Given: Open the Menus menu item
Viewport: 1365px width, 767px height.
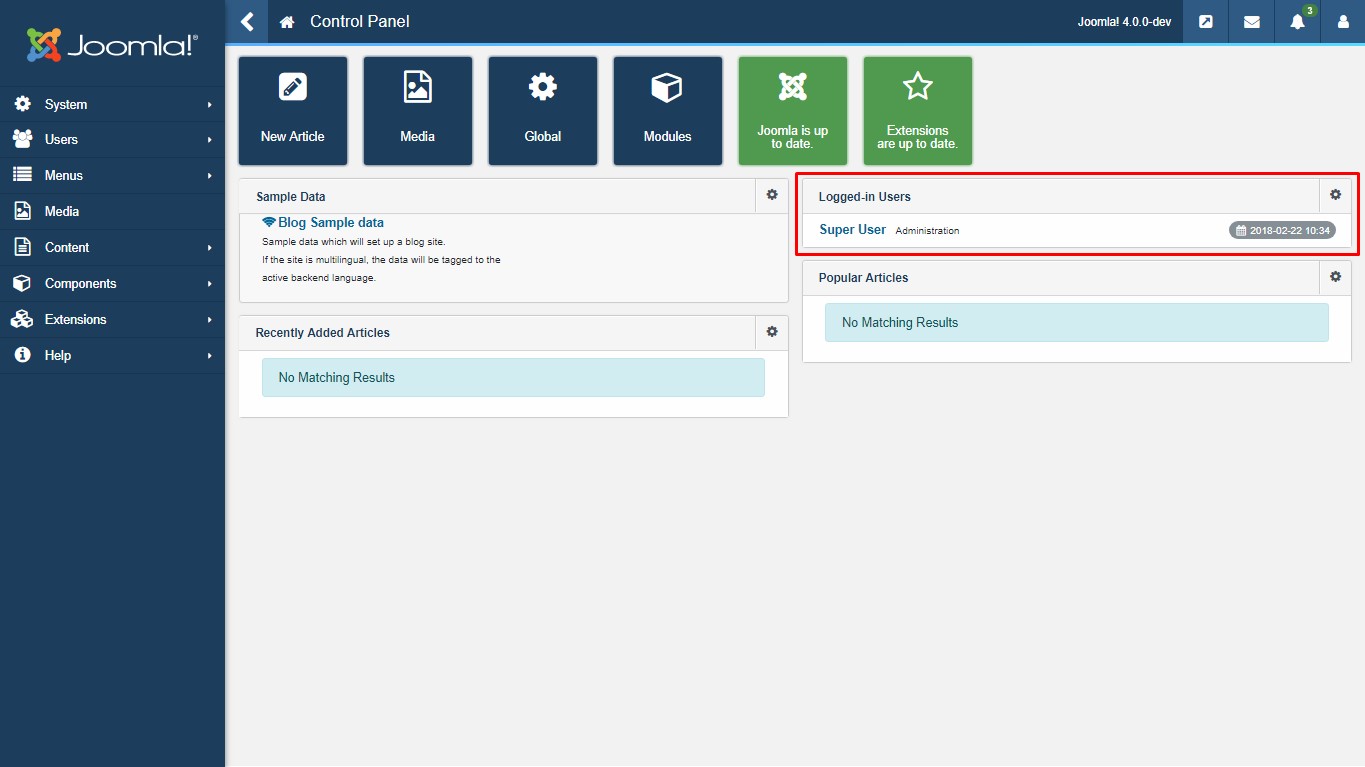Looking at the screenshot, I should pos(112,176).
